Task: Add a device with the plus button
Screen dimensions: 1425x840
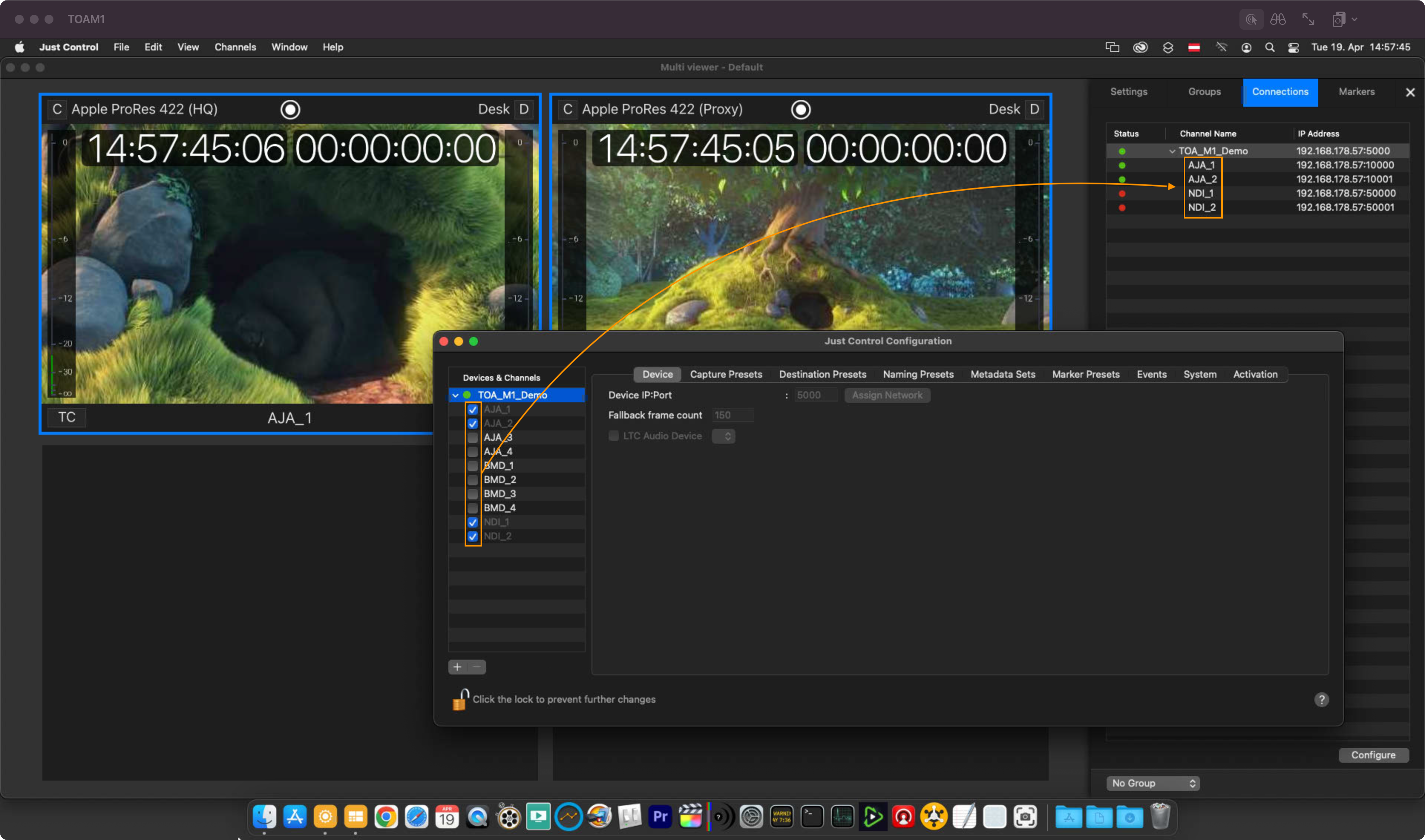Action: 458,667
